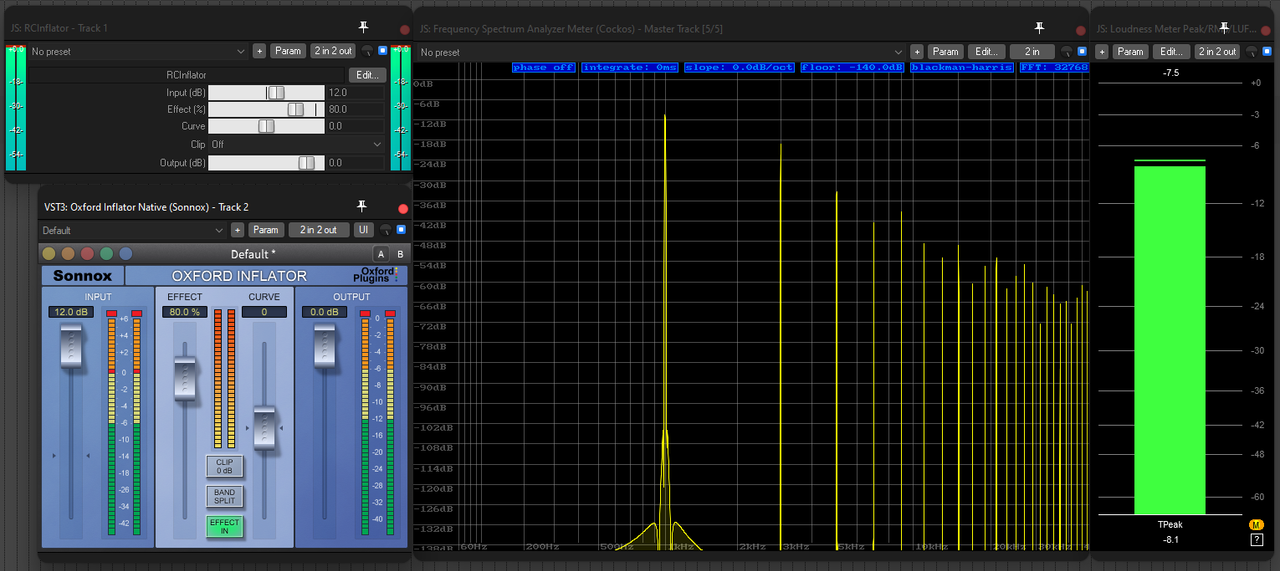Click the Oxford Plugins logo
The image size is (1280, 571).
pyautogui.click(x=377, y=275)
